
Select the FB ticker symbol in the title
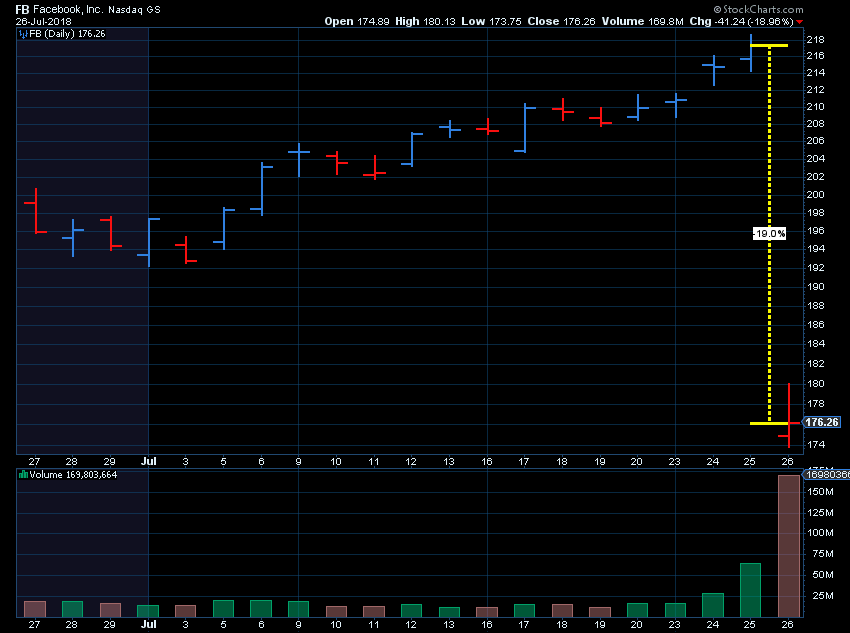click(22, 9)
